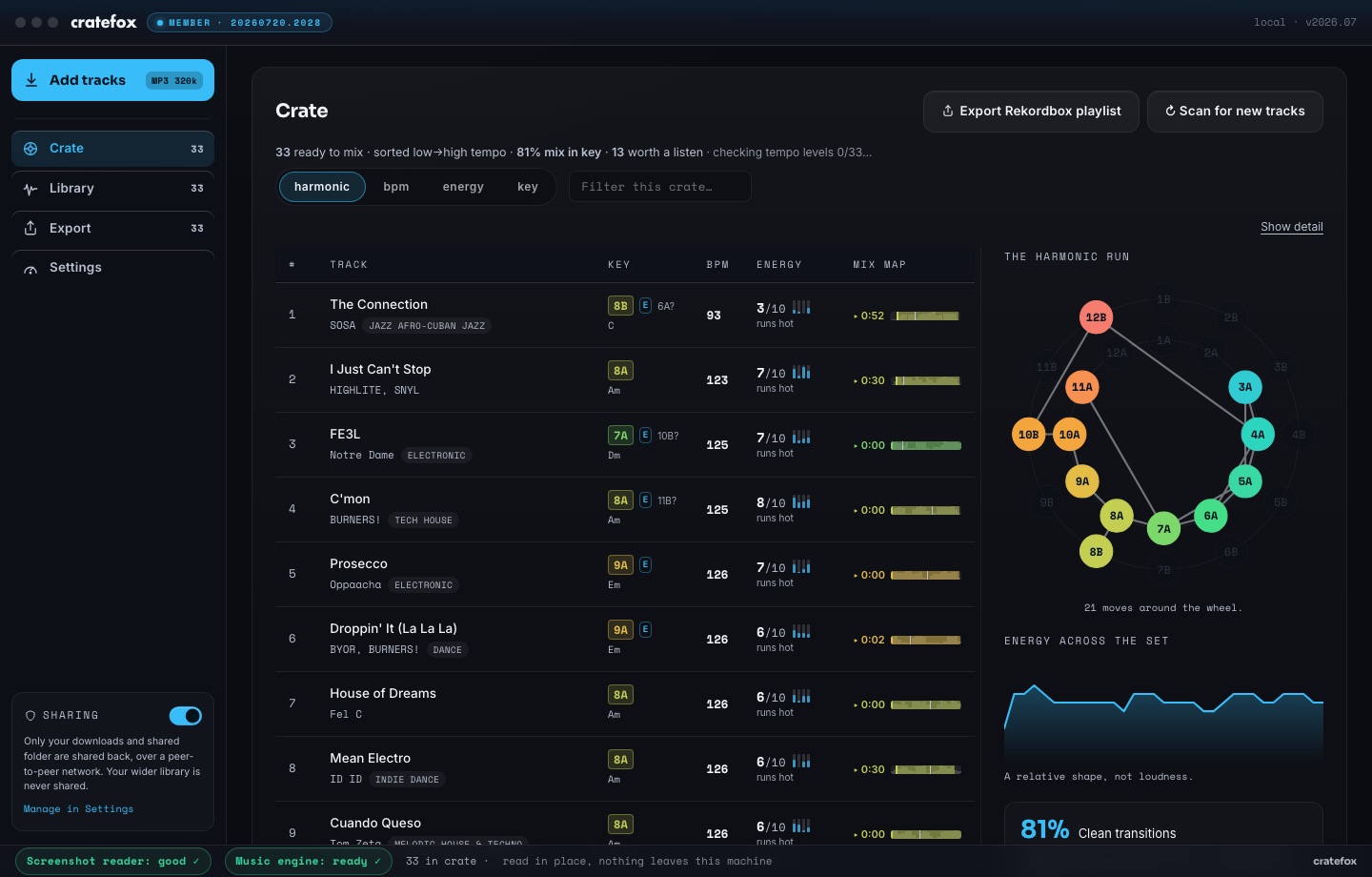Select the House of Dreams track title
Image resolution: width=1372 pixels, height=877 pixels.
(383, 694)
